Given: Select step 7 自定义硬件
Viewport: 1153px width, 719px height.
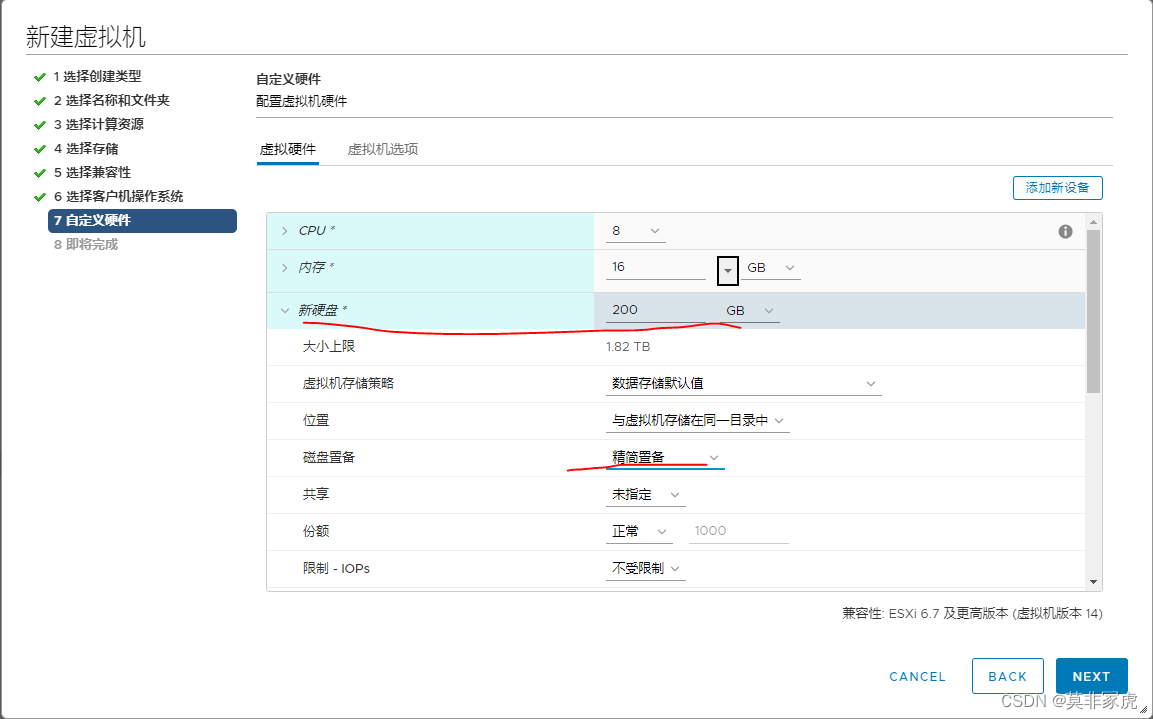Looking at the screenshot, I should (142, 221).
